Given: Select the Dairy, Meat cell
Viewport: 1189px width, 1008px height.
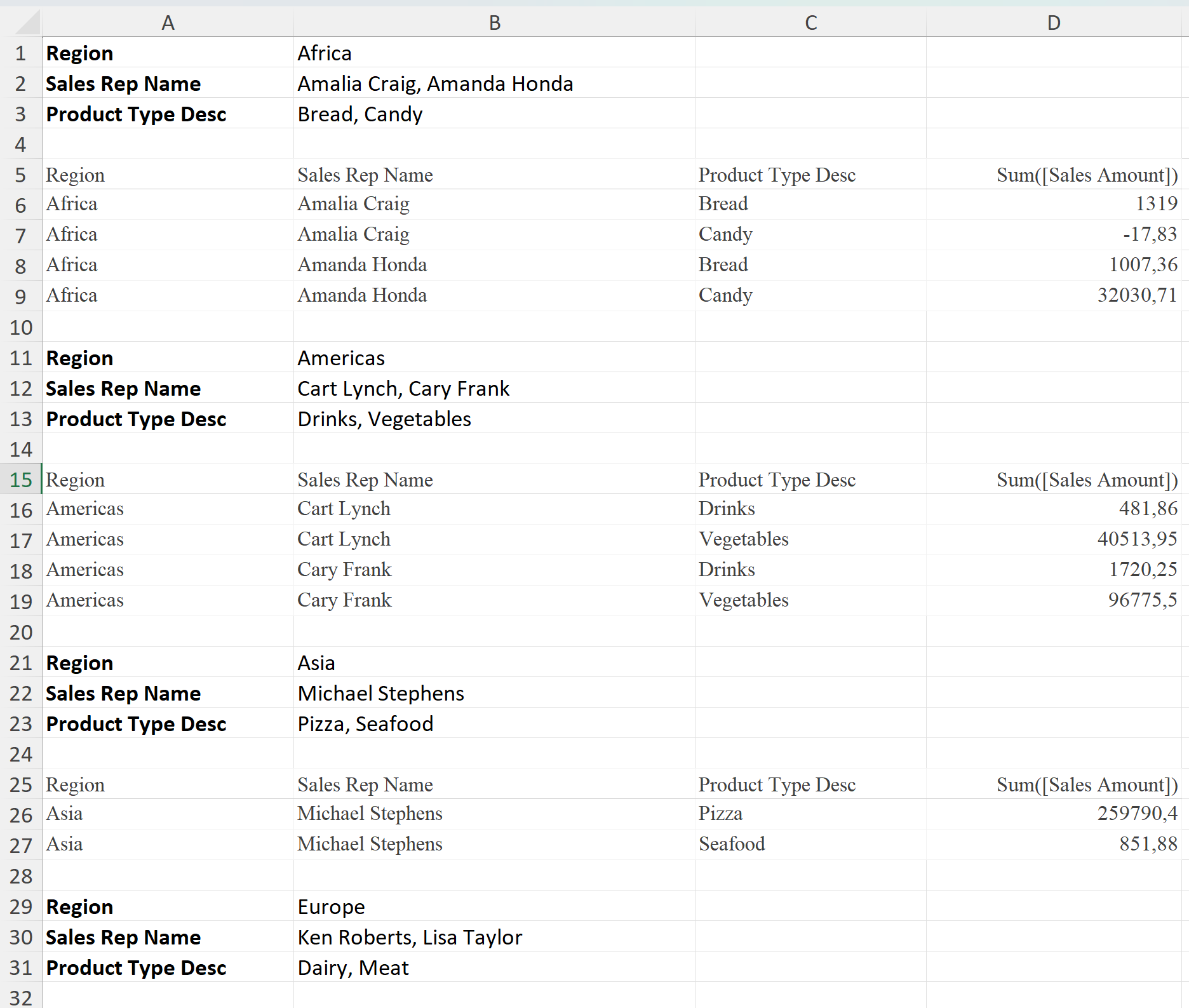Looking at the screenshot, I should (353, 968).
